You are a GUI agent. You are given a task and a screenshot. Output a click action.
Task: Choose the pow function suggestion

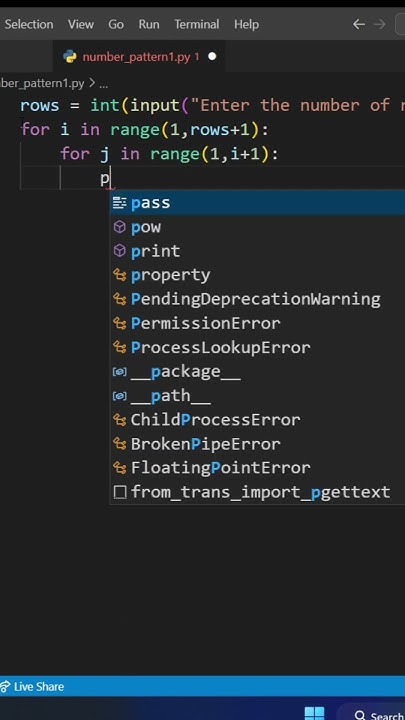258,227
